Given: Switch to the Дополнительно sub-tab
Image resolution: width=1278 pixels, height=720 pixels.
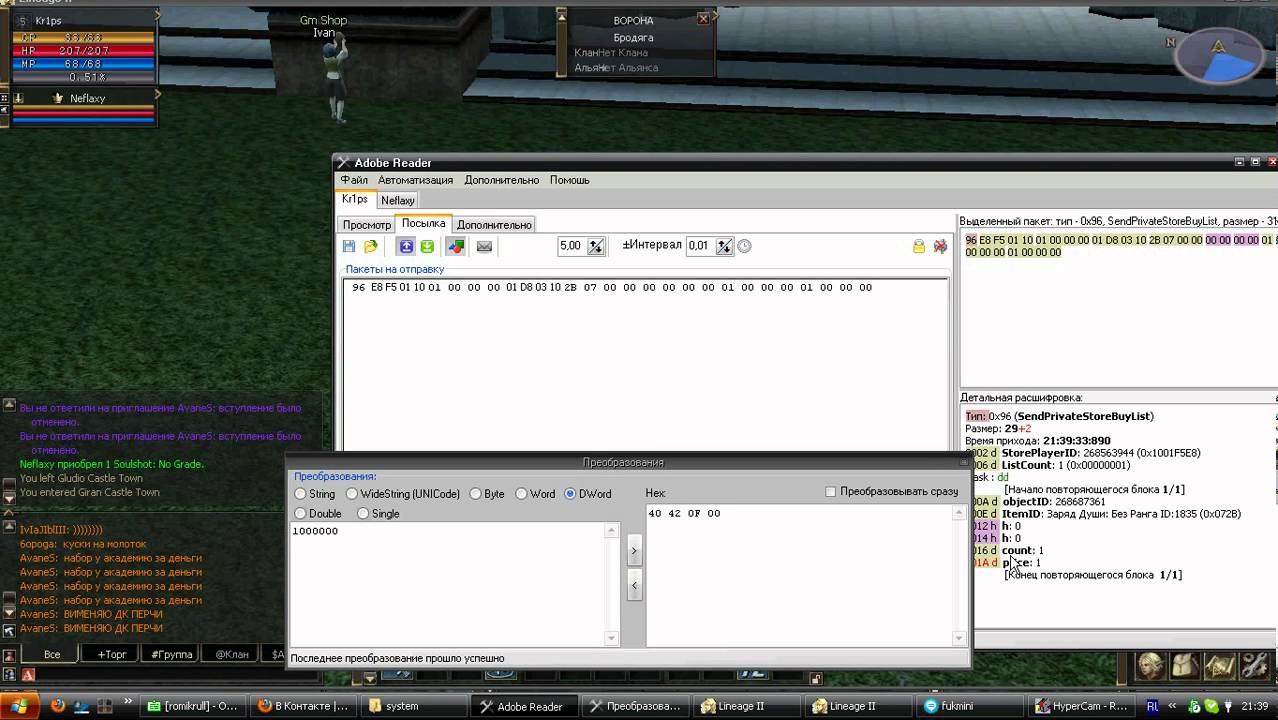Looking at the screenshot, I should pos(494,225).
